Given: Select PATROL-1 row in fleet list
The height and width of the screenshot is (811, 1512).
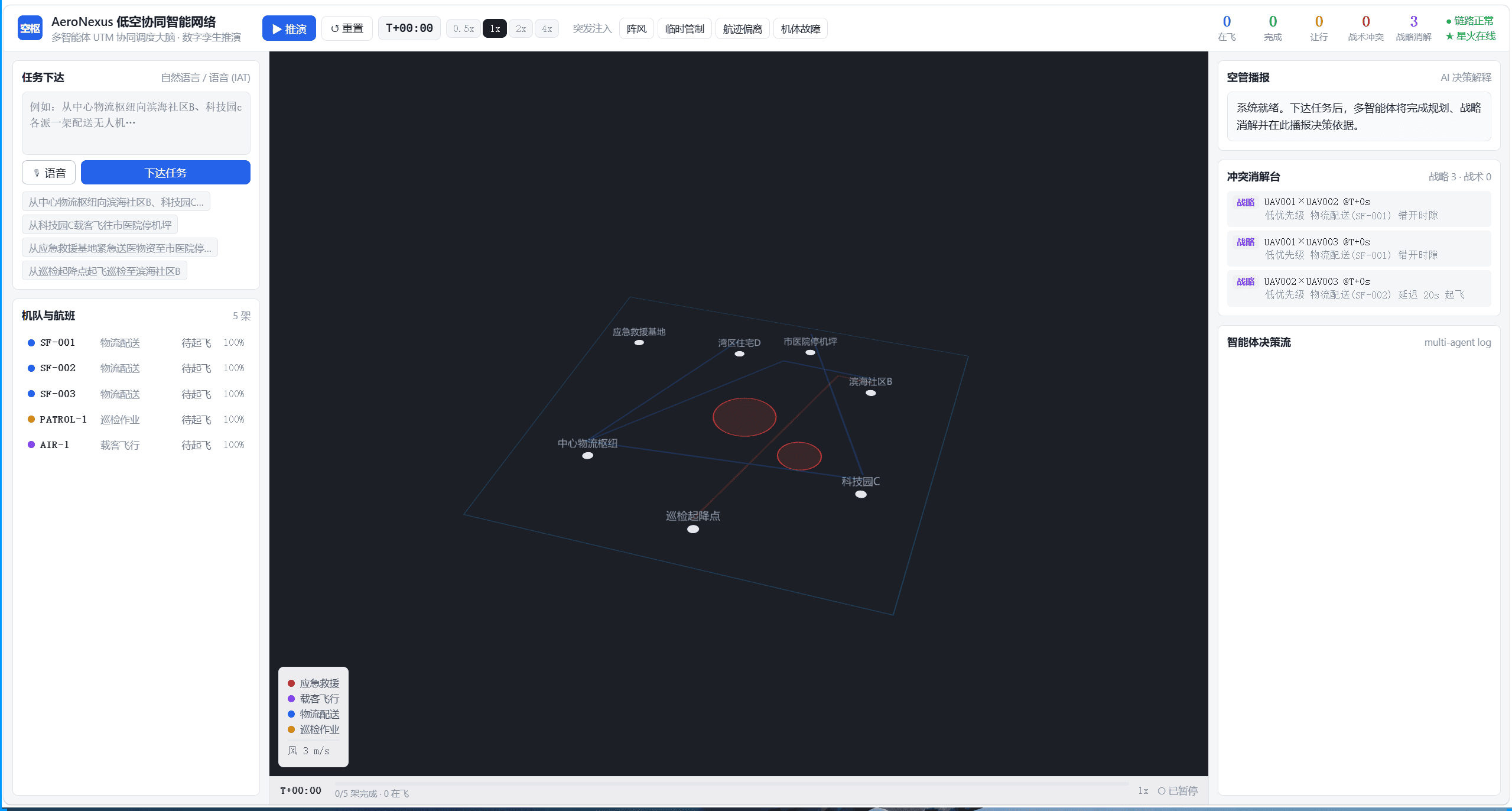Looking at the screenshot, I should 136,420.
